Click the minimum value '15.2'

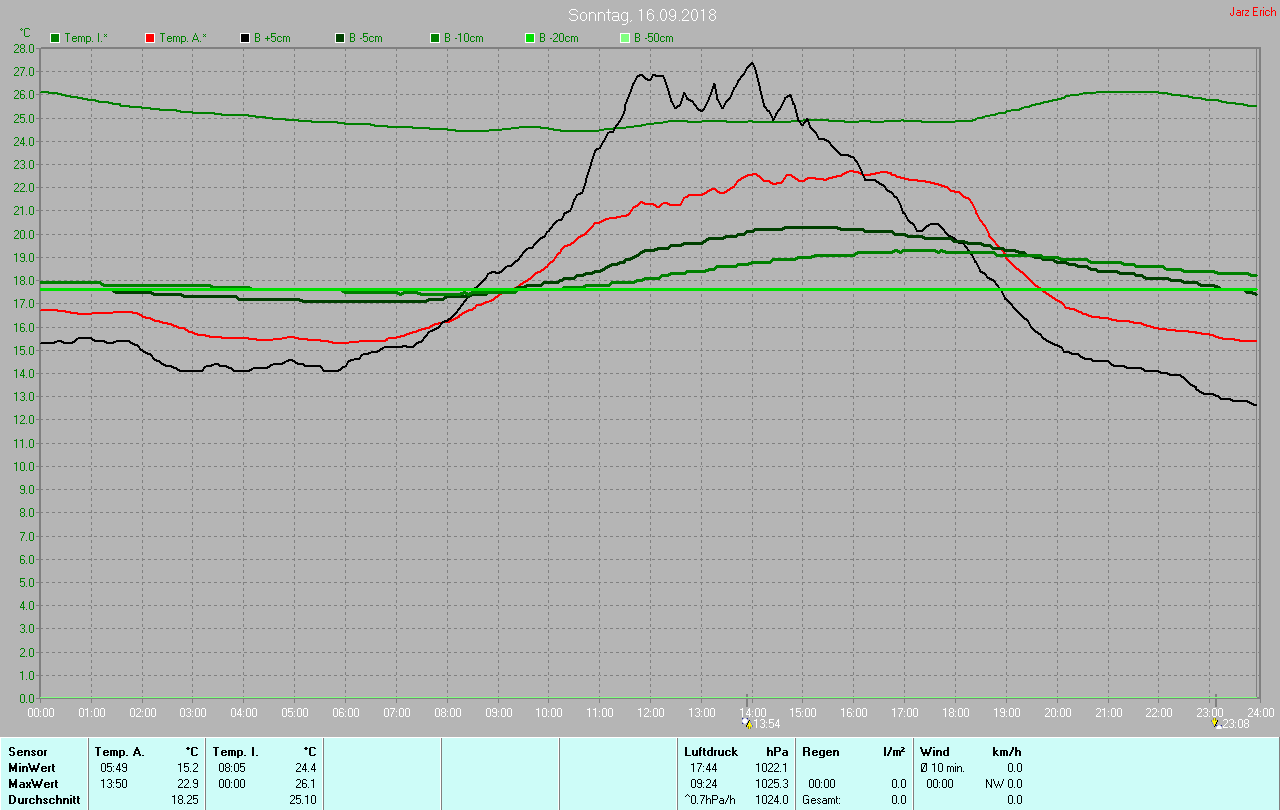point(188,768)
